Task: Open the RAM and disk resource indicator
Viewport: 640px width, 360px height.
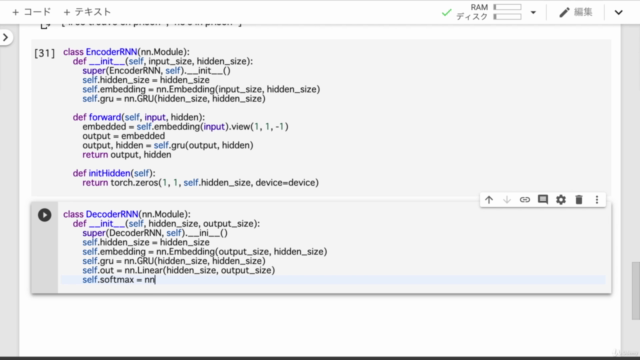Action: point(489,12)
